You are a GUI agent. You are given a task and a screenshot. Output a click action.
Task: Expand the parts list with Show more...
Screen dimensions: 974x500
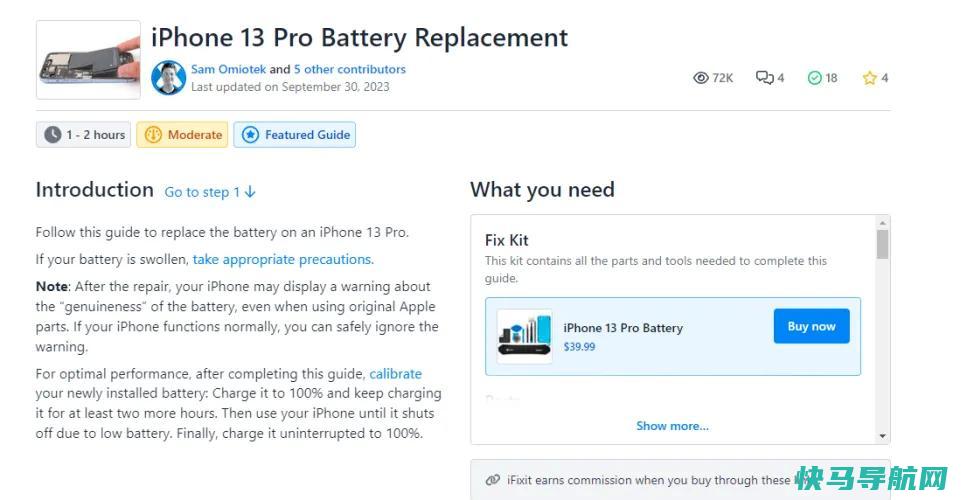[672, 426]
